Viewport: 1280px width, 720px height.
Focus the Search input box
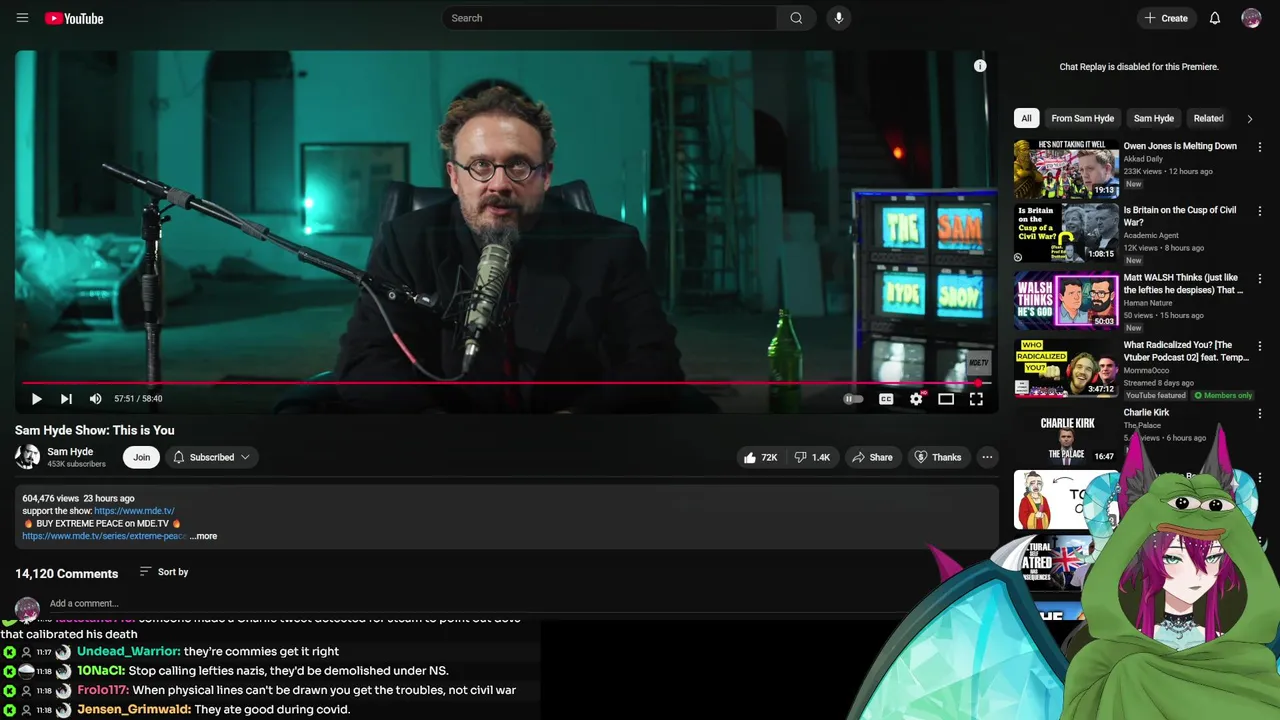point(608,18)
